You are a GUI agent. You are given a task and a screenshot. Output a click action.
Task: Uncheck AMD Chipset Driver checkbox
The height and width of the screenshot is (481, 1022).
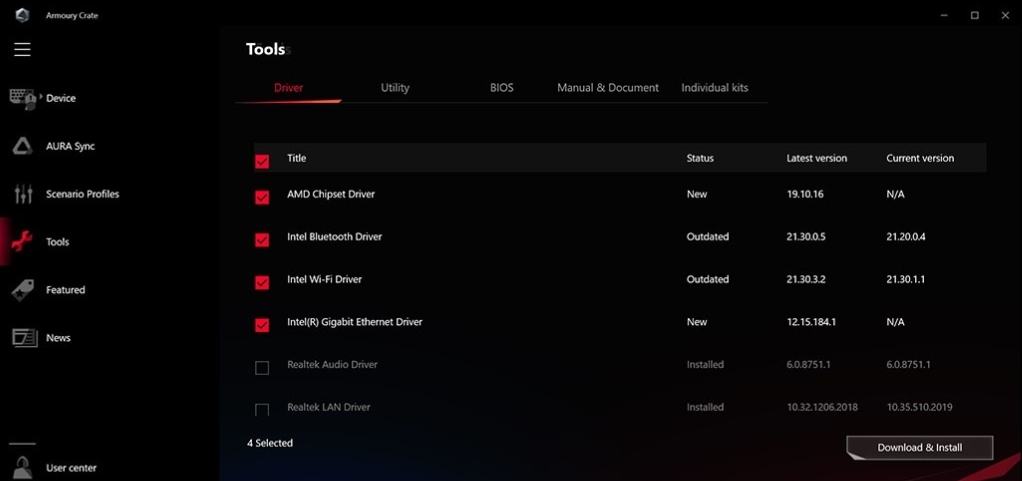[x=262, y=197]
